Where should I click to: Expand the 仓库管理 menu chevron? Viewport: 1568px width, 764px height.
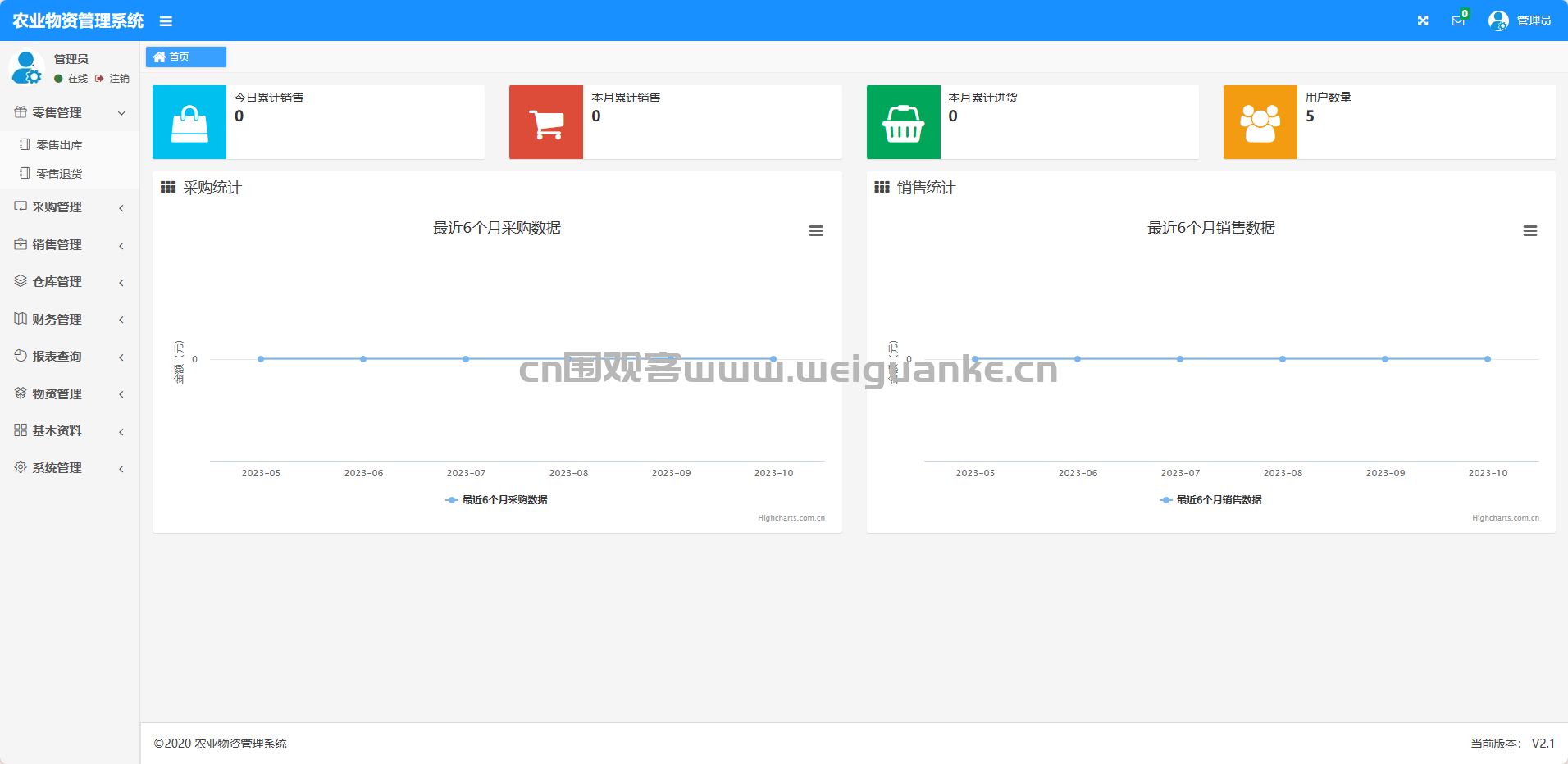121,283
